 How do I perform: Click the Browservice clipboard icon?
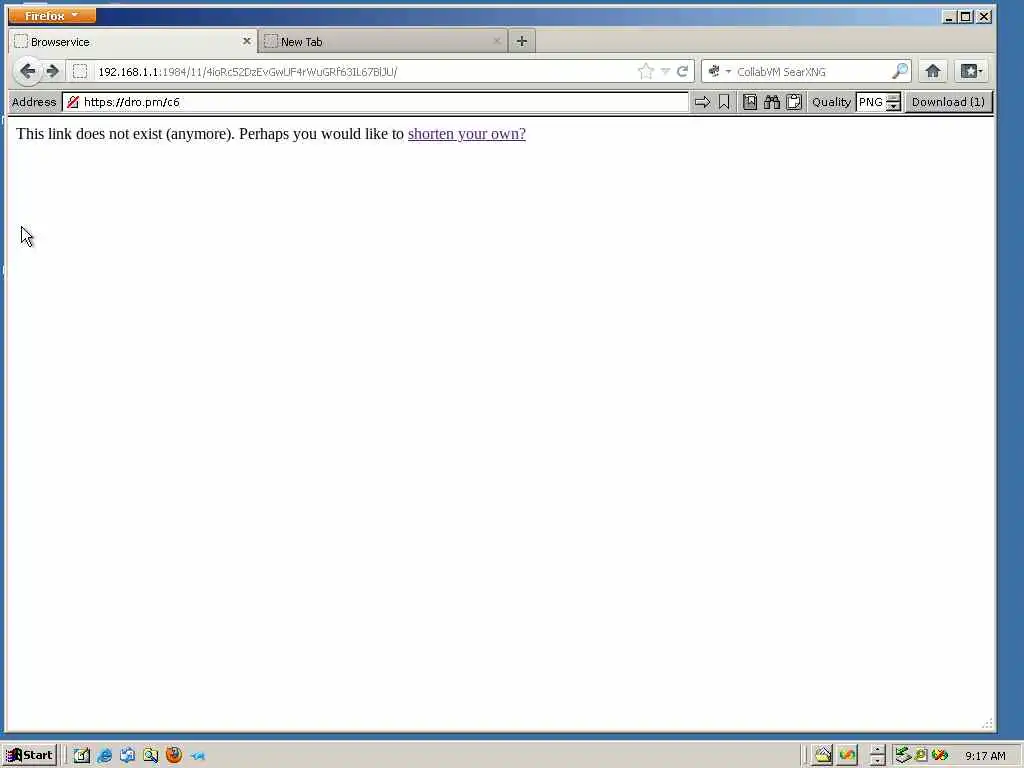[793, 102]
